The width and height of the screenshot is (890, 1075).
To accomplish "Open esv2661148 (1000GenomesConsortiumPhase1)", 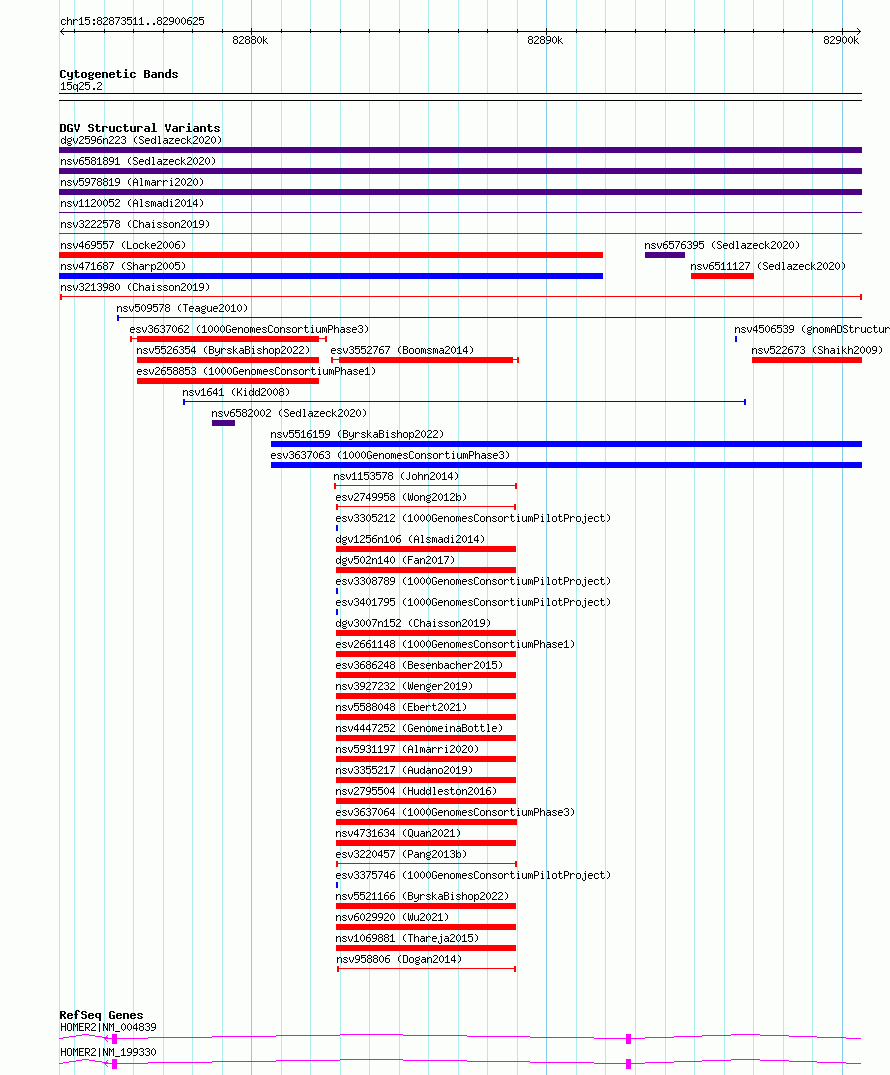I will [455, 644].
